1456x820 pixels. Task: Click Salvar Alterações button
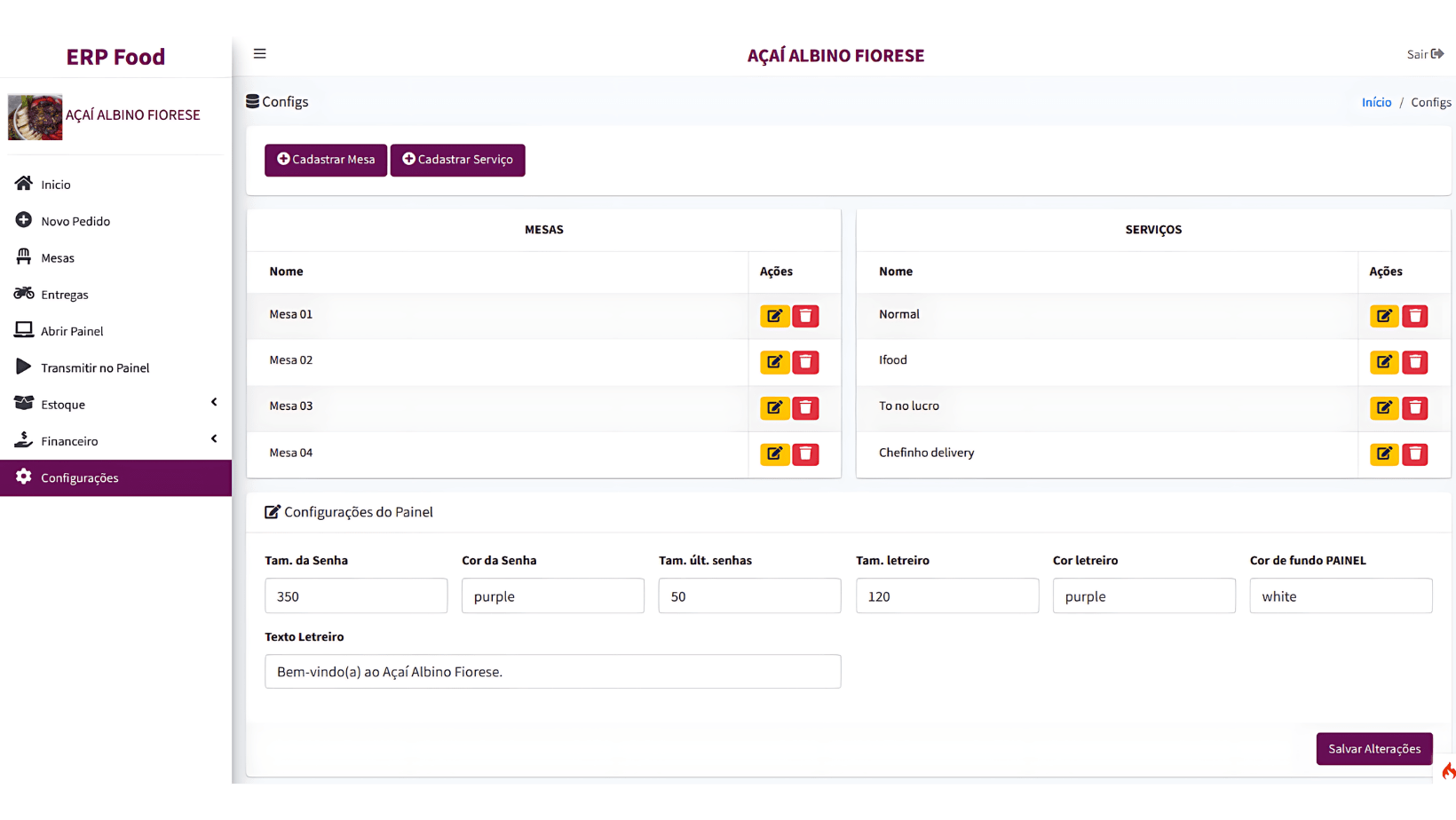pos(1373,749)
